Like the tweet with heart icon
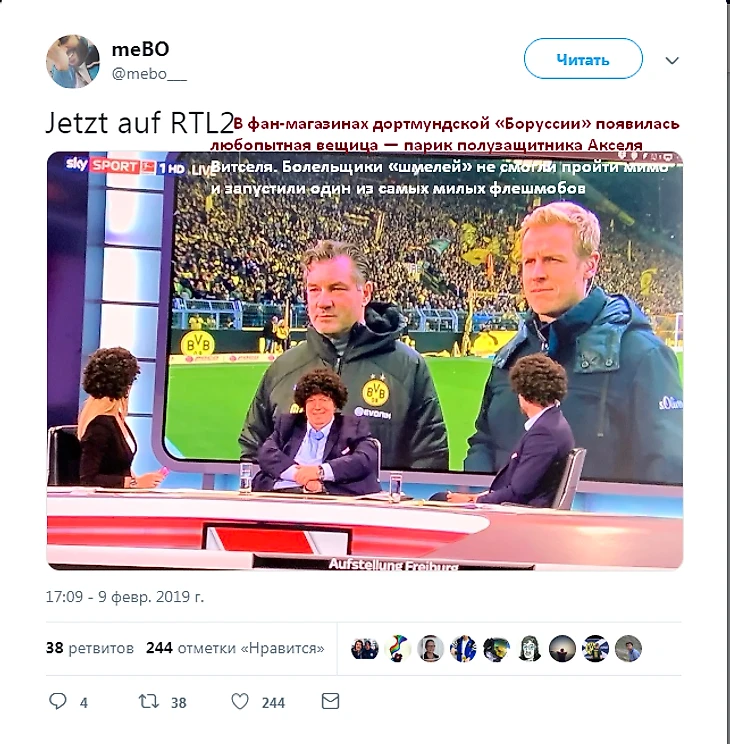 [x=240, y=701]
